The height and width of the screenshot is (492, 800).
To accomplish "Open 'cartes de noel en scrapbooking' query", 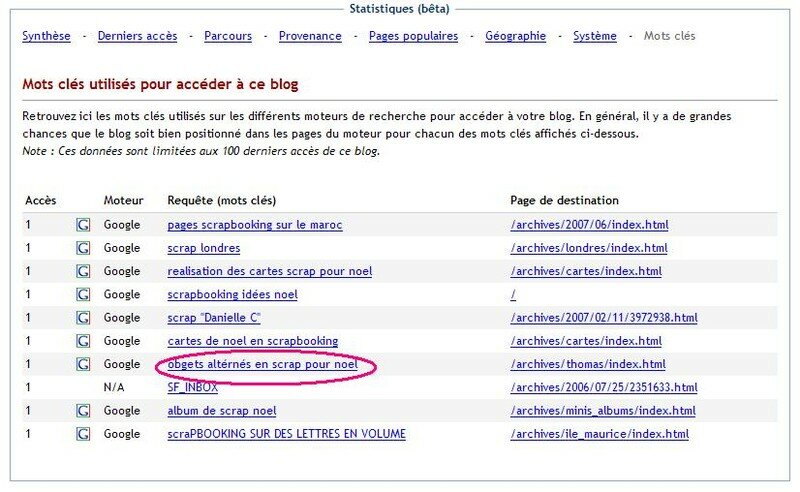I will (253, 341).
